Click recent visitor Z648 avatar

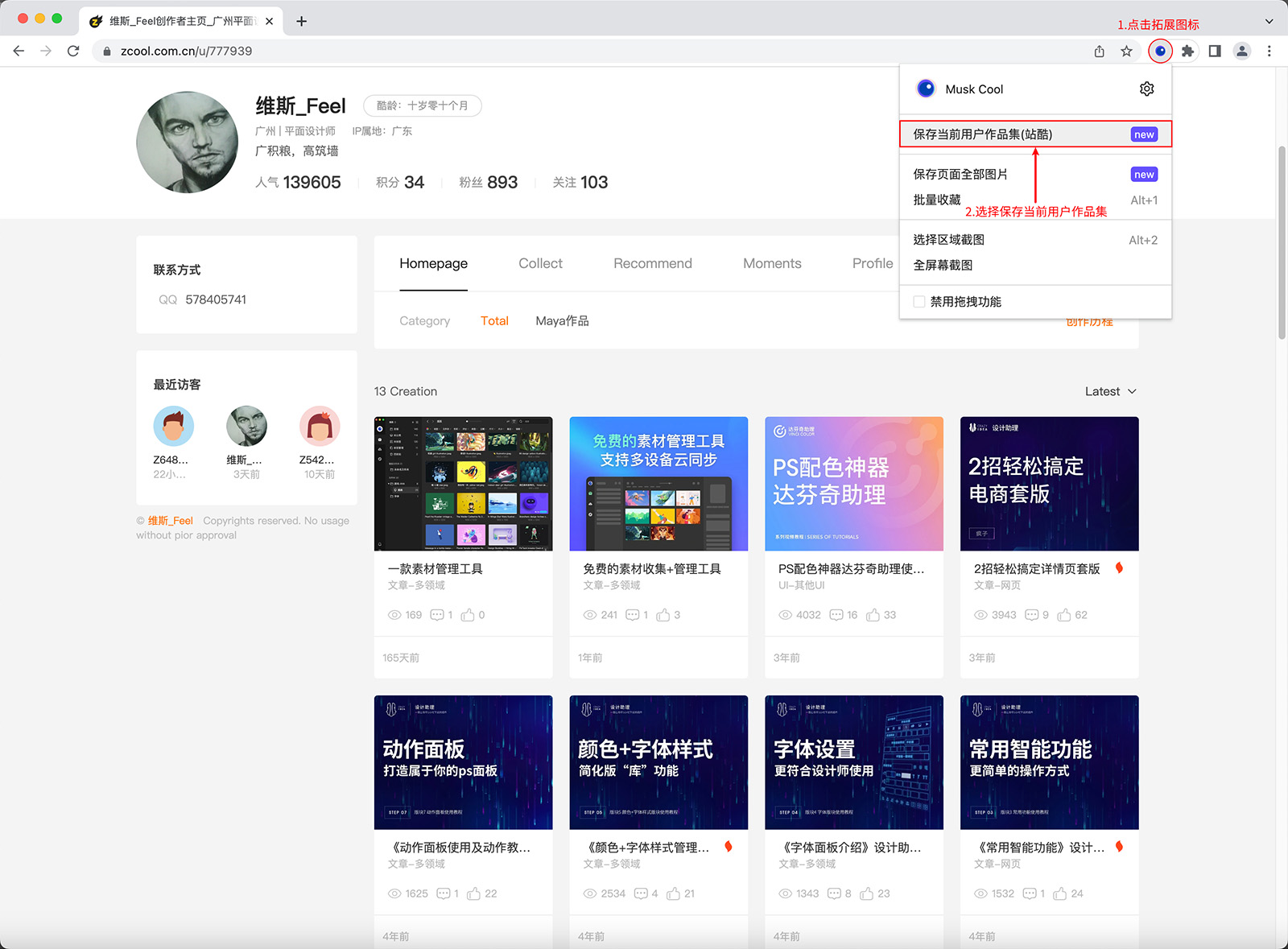point(173,426)
